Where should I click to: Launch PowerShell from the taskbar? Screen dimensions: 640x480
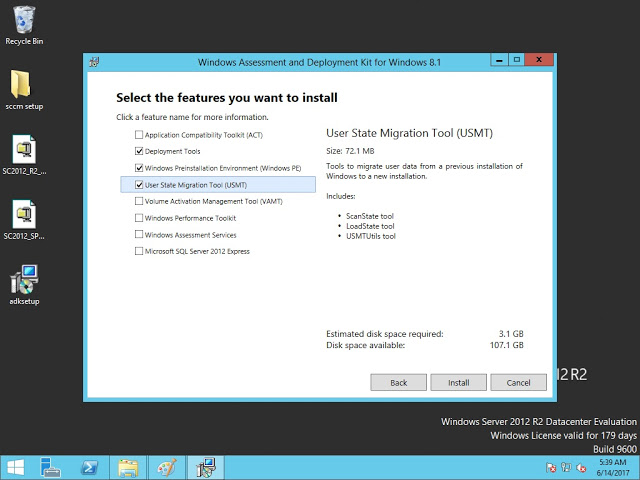tap(89, 467)
